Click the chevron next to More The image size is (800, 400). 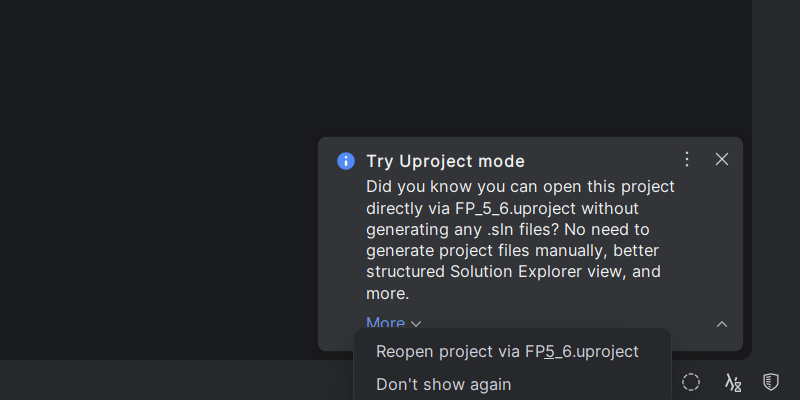(x=416, y=324)
